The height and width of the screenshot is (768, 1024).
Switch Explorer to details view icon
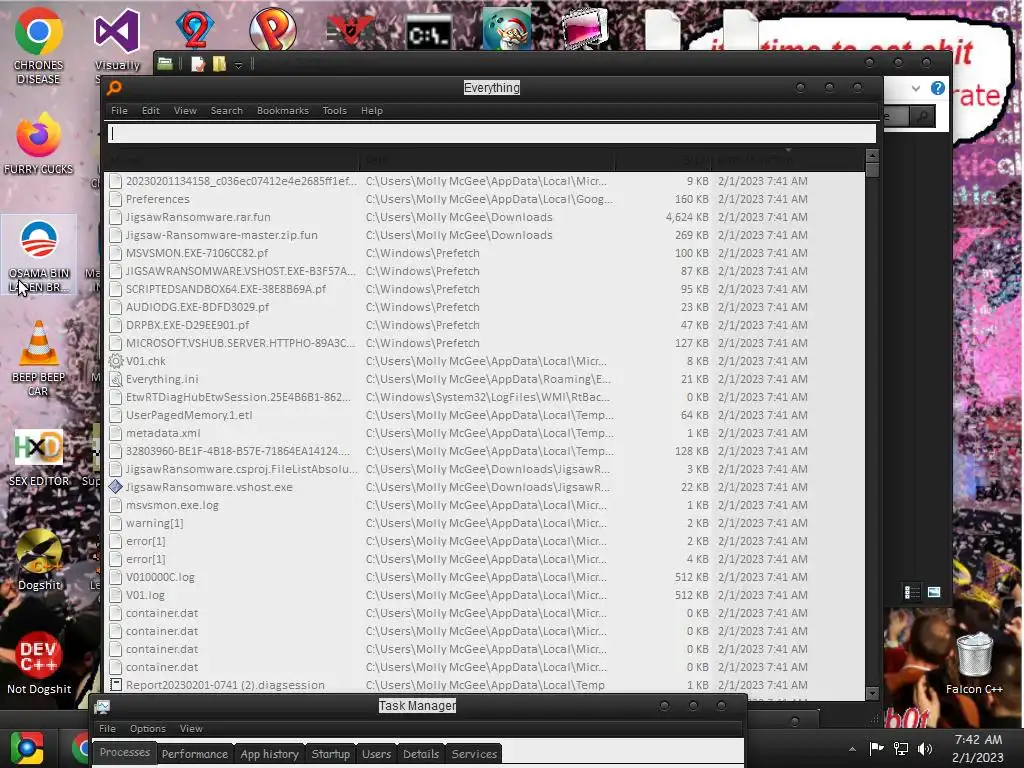click(912, 592)
